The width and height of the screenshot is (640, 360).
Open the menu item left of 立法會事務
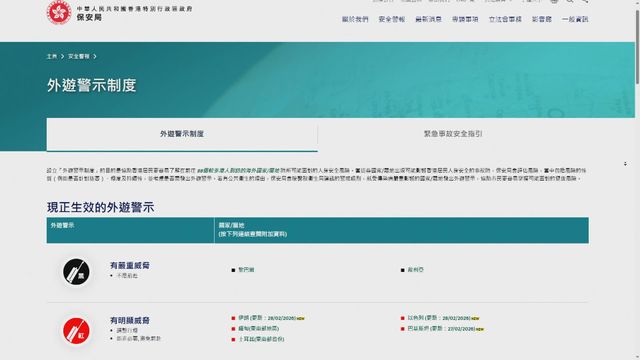point(465,19)
